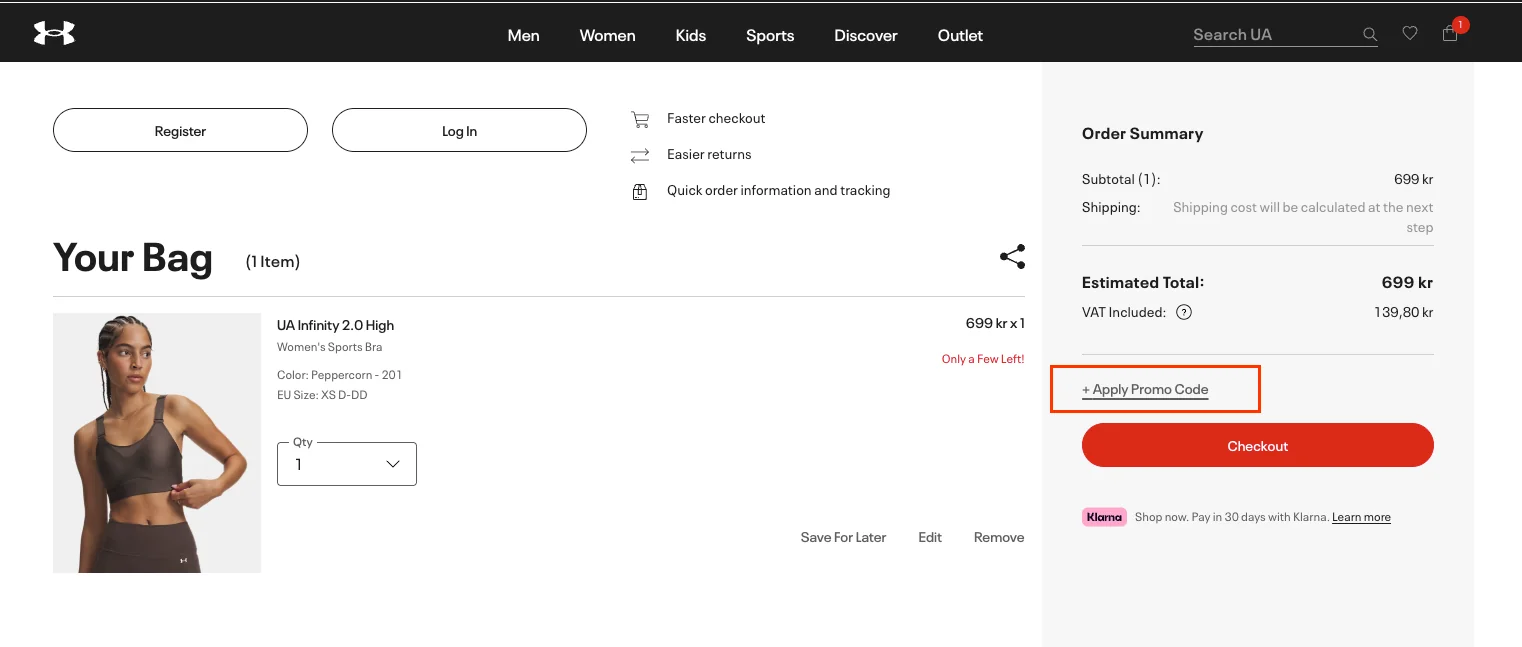
Task: Click the Easier returns arrows icon
Action: [640, 155]
